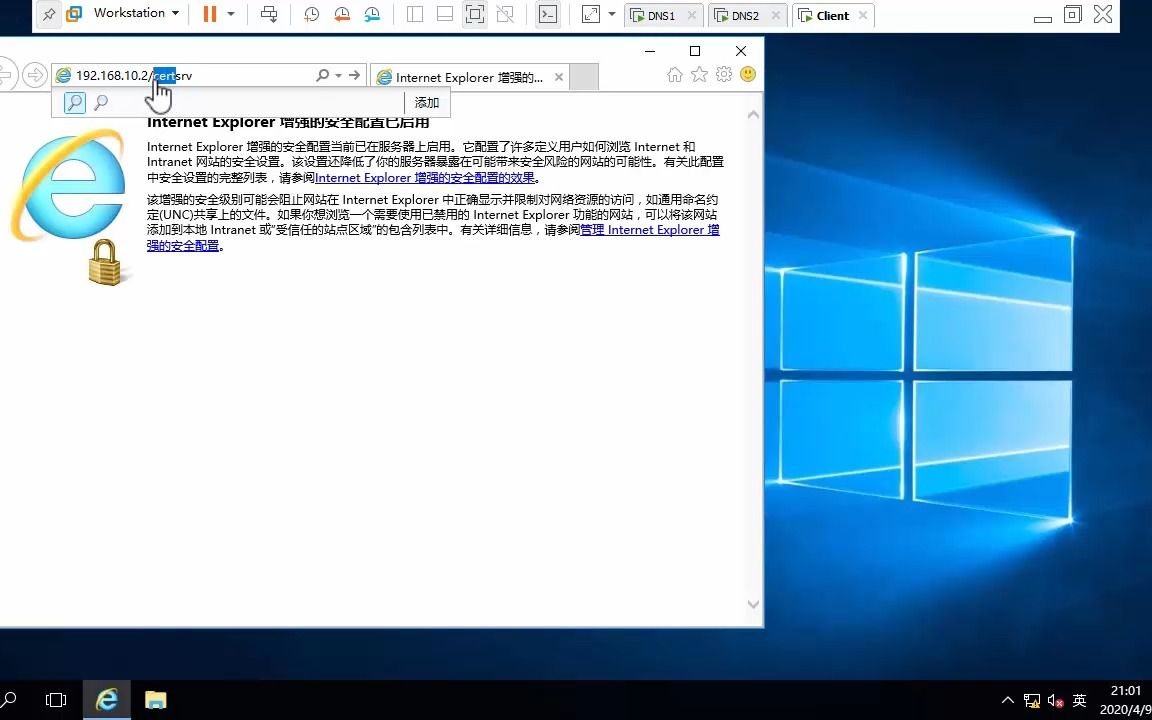
Task: Open the Workstation menu dropdown
Action: point(128,13)
